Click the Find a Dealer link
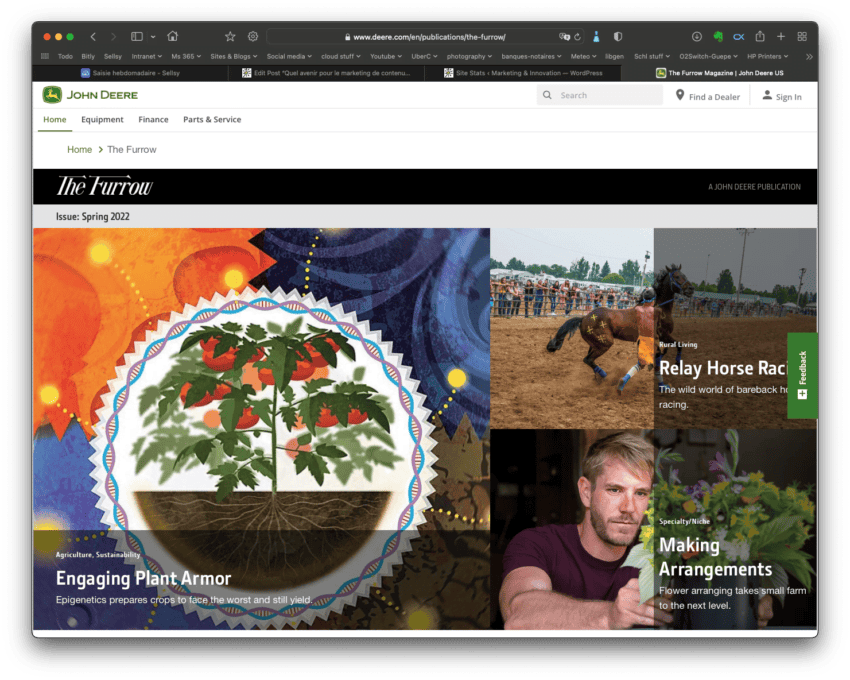 pyautogui.click(x=707, y=97)
